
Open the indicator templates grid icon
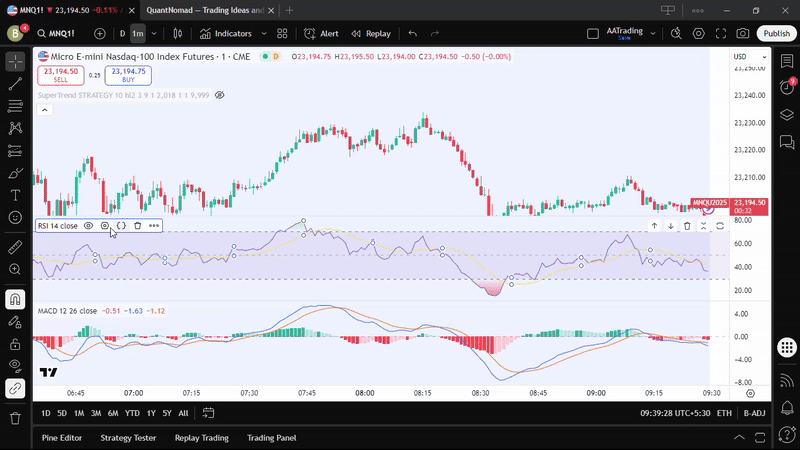click(282, 34)
